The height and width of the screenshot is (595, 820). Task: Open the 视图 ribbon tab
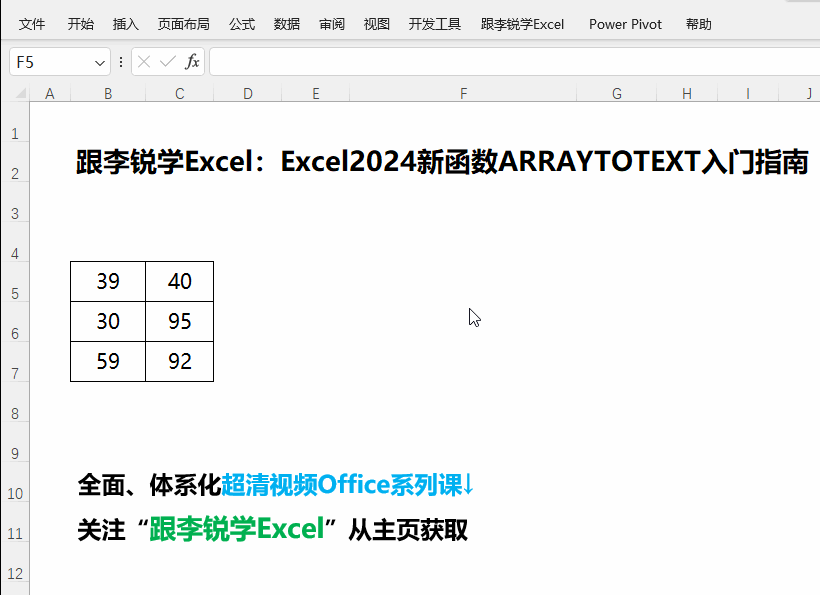tap(377, 24)
